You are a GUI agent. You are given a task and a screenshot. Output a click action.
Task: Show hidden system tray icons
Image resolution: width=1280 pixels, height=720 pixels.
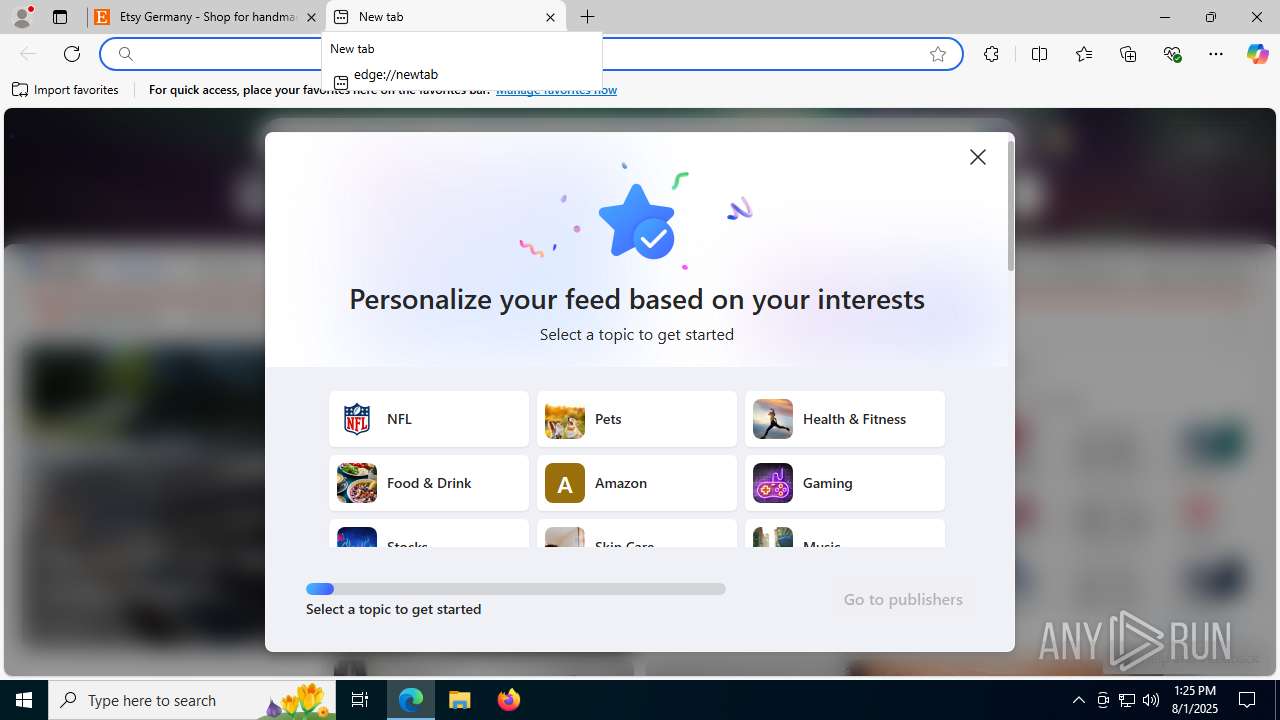[x=1078, y=700]
